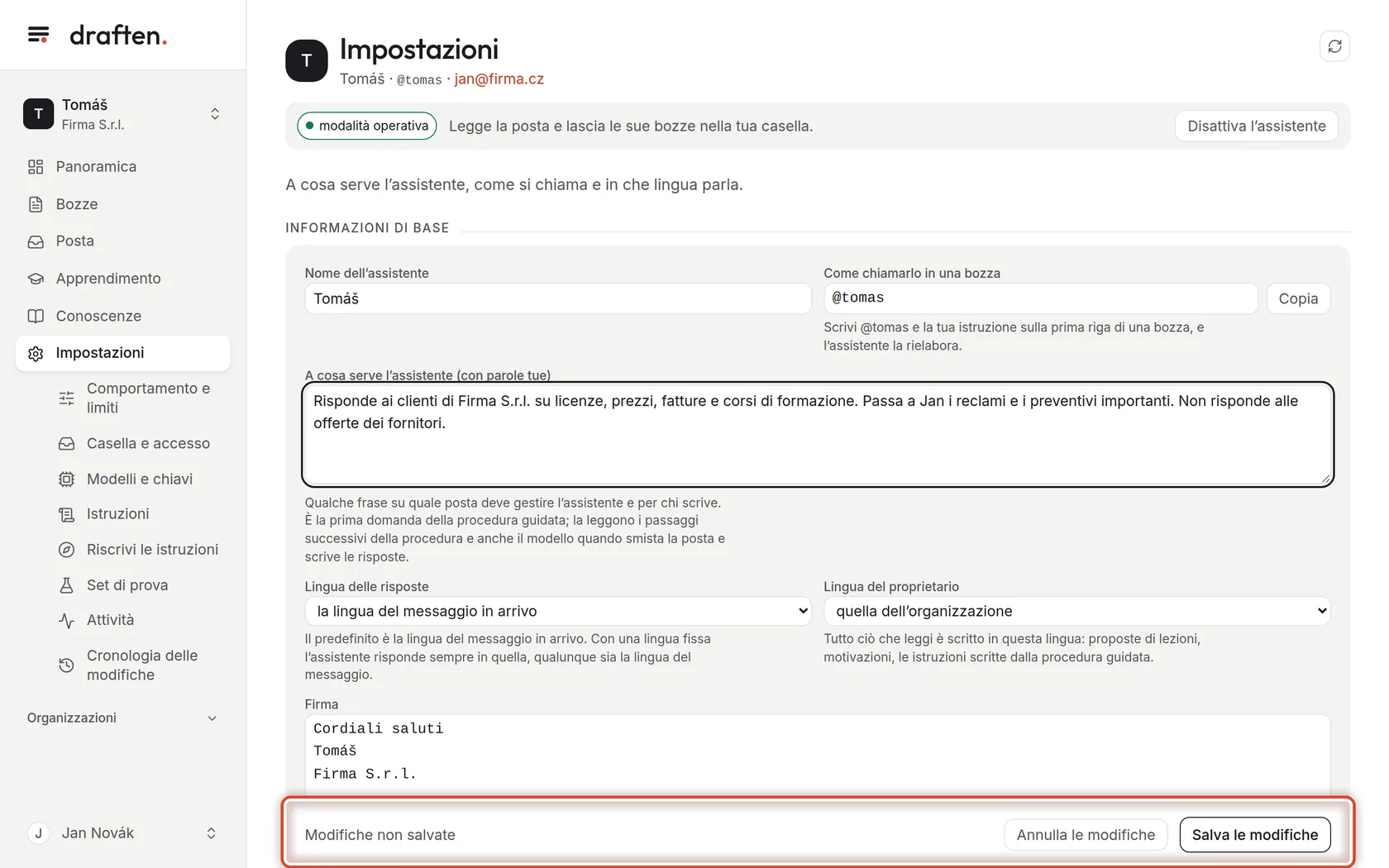Click the modalità operativa status badge

coord(367,126)
